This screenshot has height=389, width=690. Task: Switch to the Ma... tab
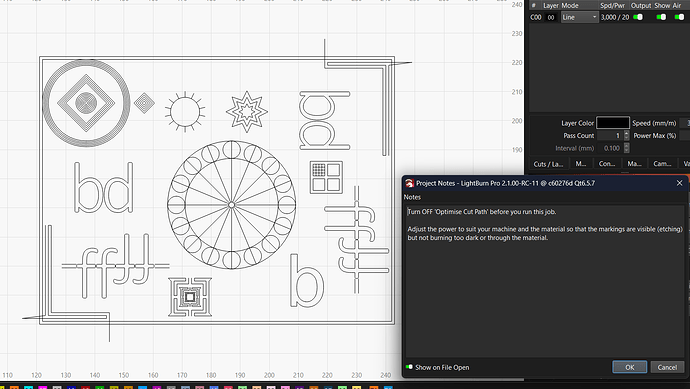coord(634,164)
